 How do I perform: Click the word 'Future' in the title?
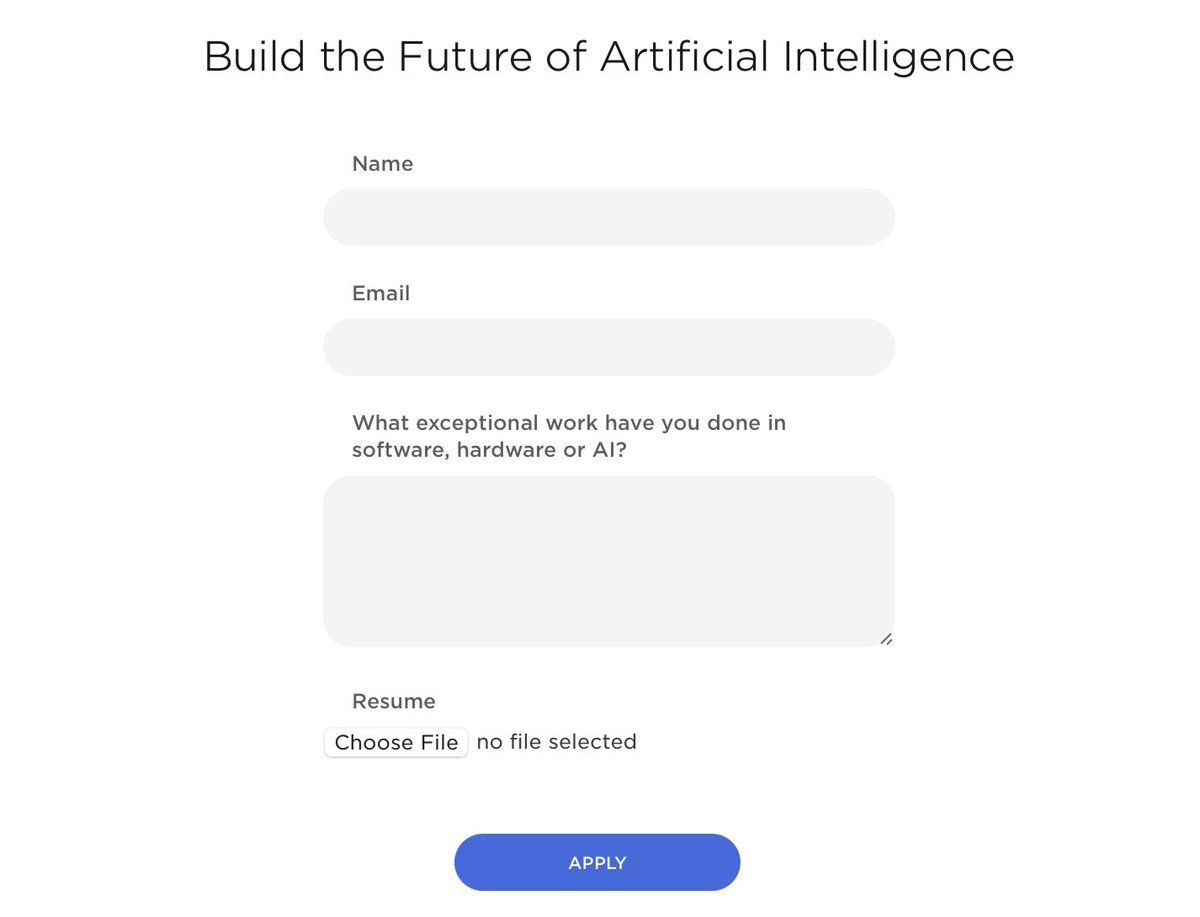point(465,56)
